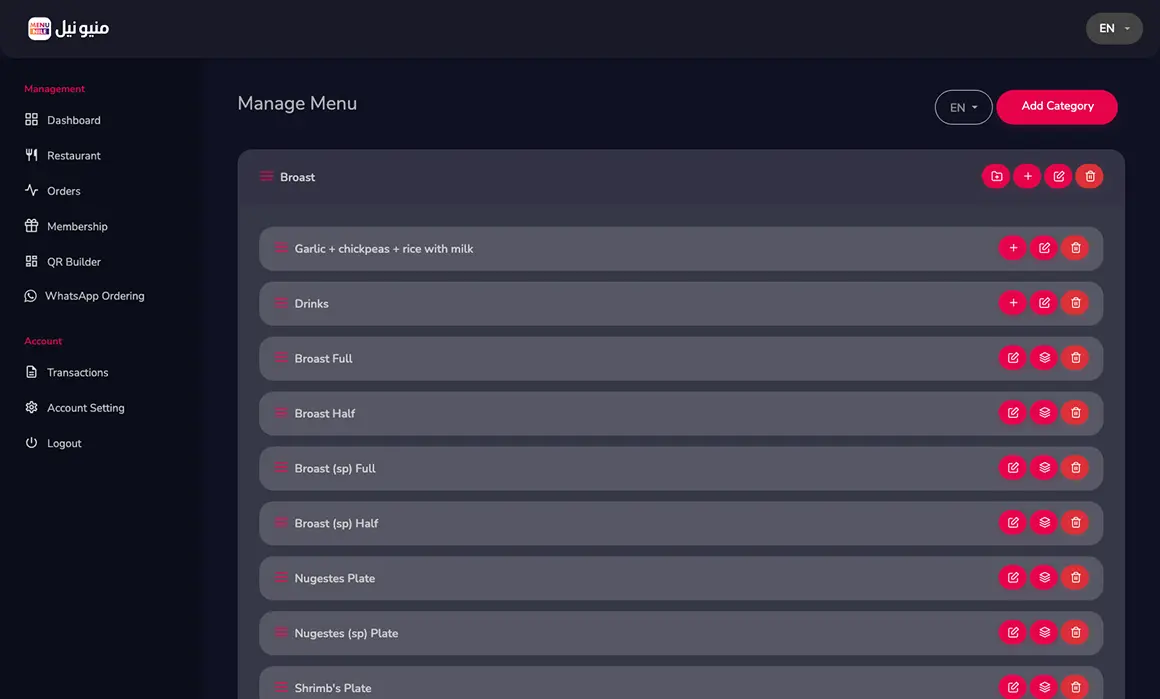
Task: Open the top-right EN language dropdown
Action: (1114, 29)
